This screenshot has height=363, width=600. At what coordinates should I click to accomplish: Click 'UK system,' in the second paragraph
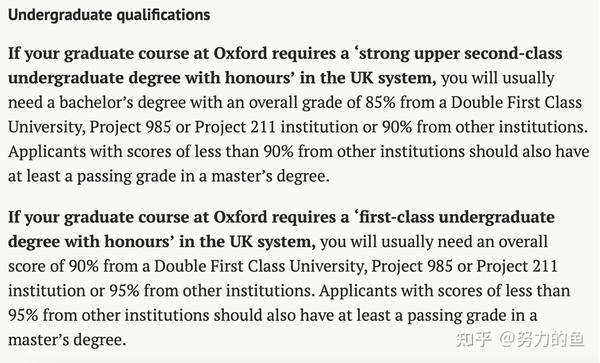click(x=272, y=241)
